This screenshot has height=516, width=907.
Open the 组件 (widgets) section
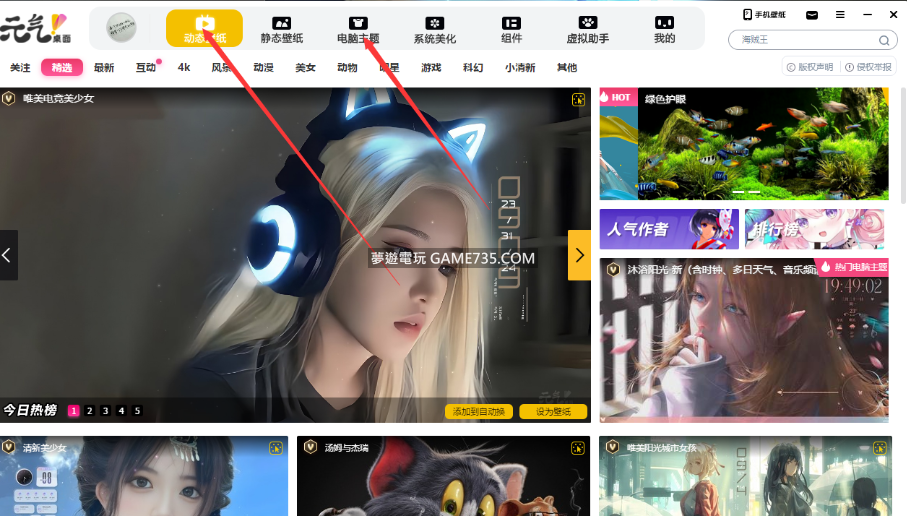(511, 29)
